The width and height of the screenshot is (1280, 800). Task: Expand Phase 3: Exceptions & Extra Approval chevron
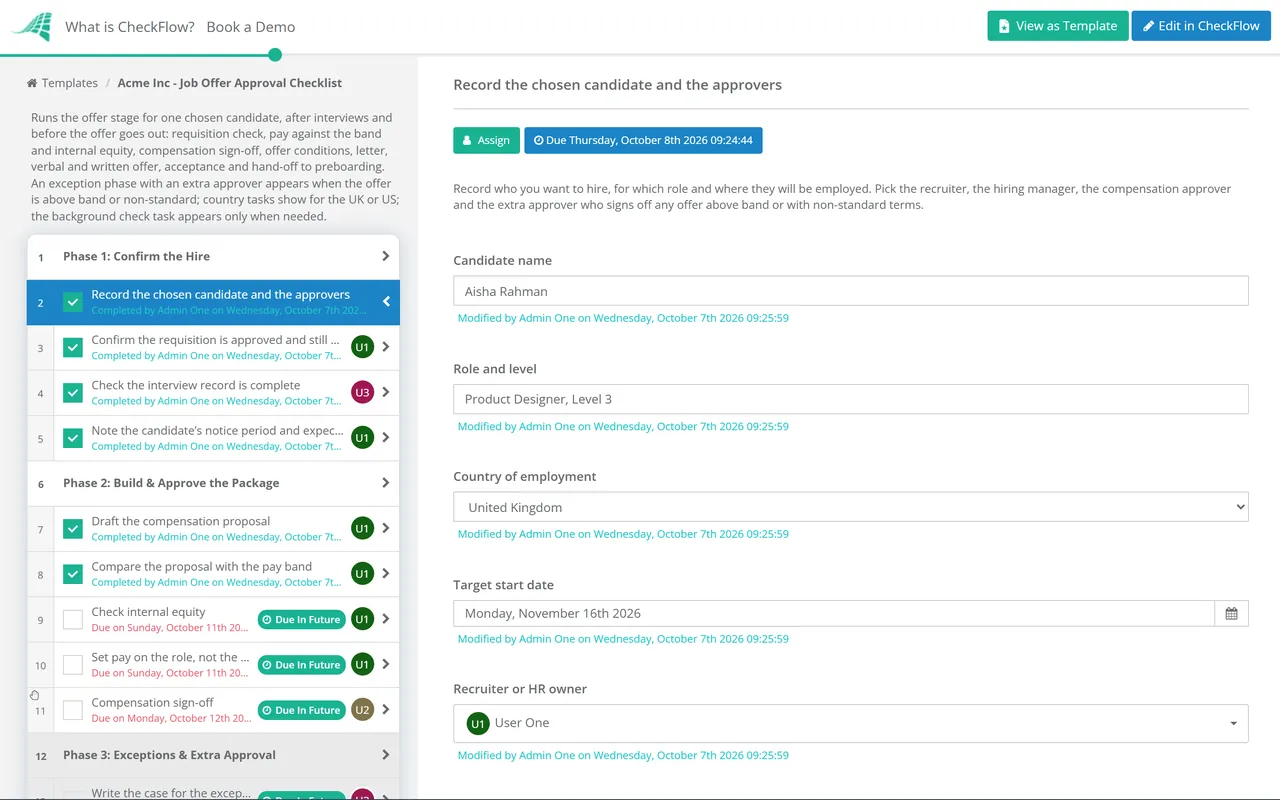coord(386,755)
